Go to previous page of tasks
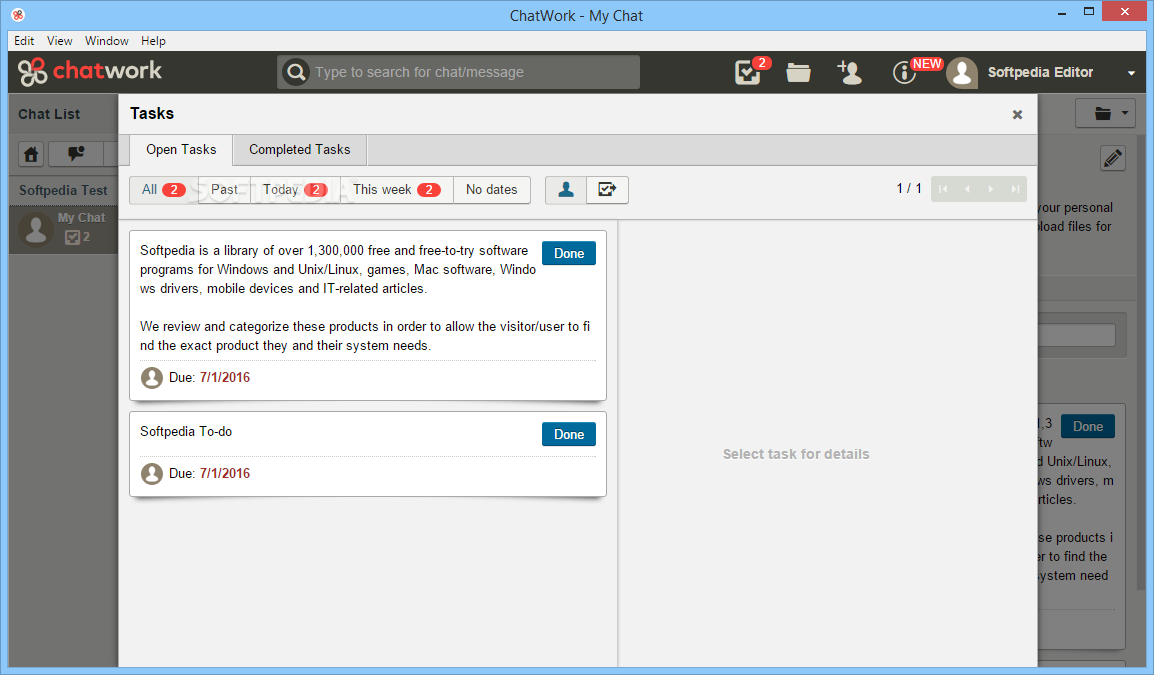The image size is (1154, 675). [x=967, y=189]
